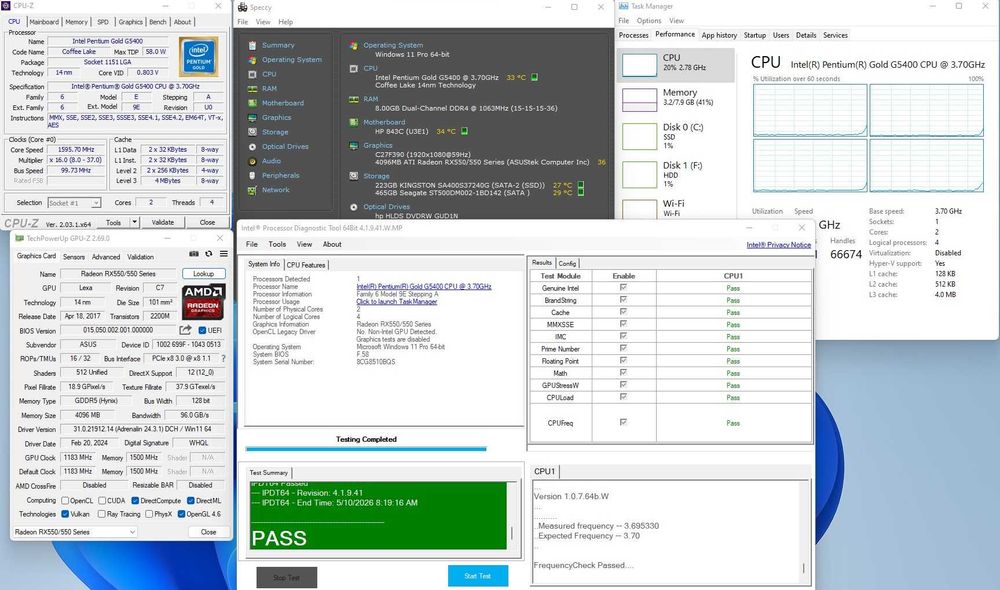
Task: Open Options menu in Task Manager
Action: tap(649, 20)
